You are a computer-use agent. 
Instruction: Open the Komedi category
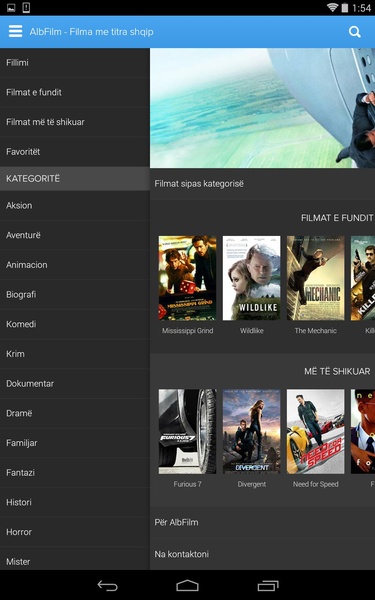pyautogui.click(x=75, y=324)
